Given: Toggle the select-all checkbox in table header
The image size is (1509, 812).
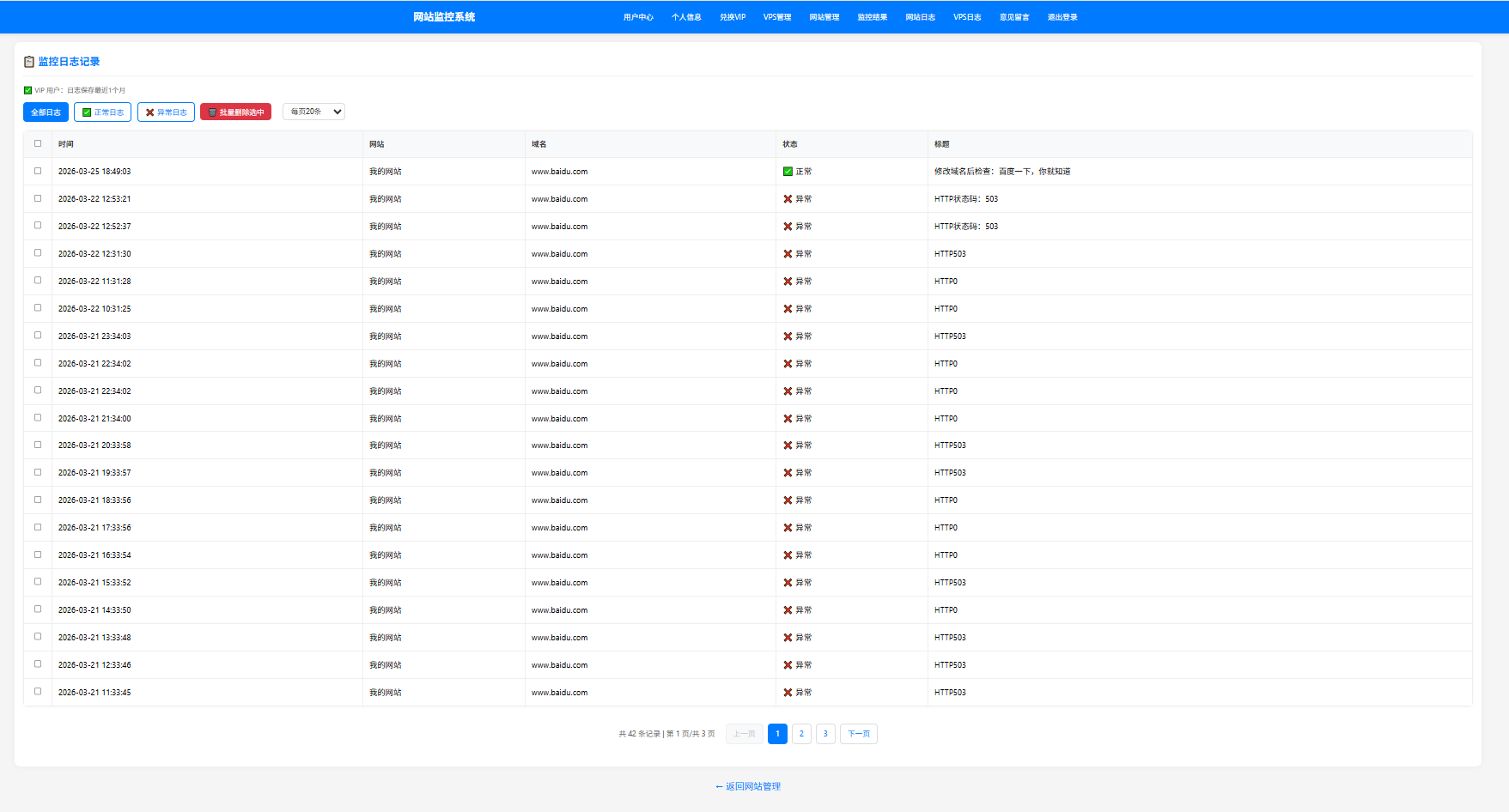Looking at the screenshot, I should pyautogui.click(x=38, y=143).
